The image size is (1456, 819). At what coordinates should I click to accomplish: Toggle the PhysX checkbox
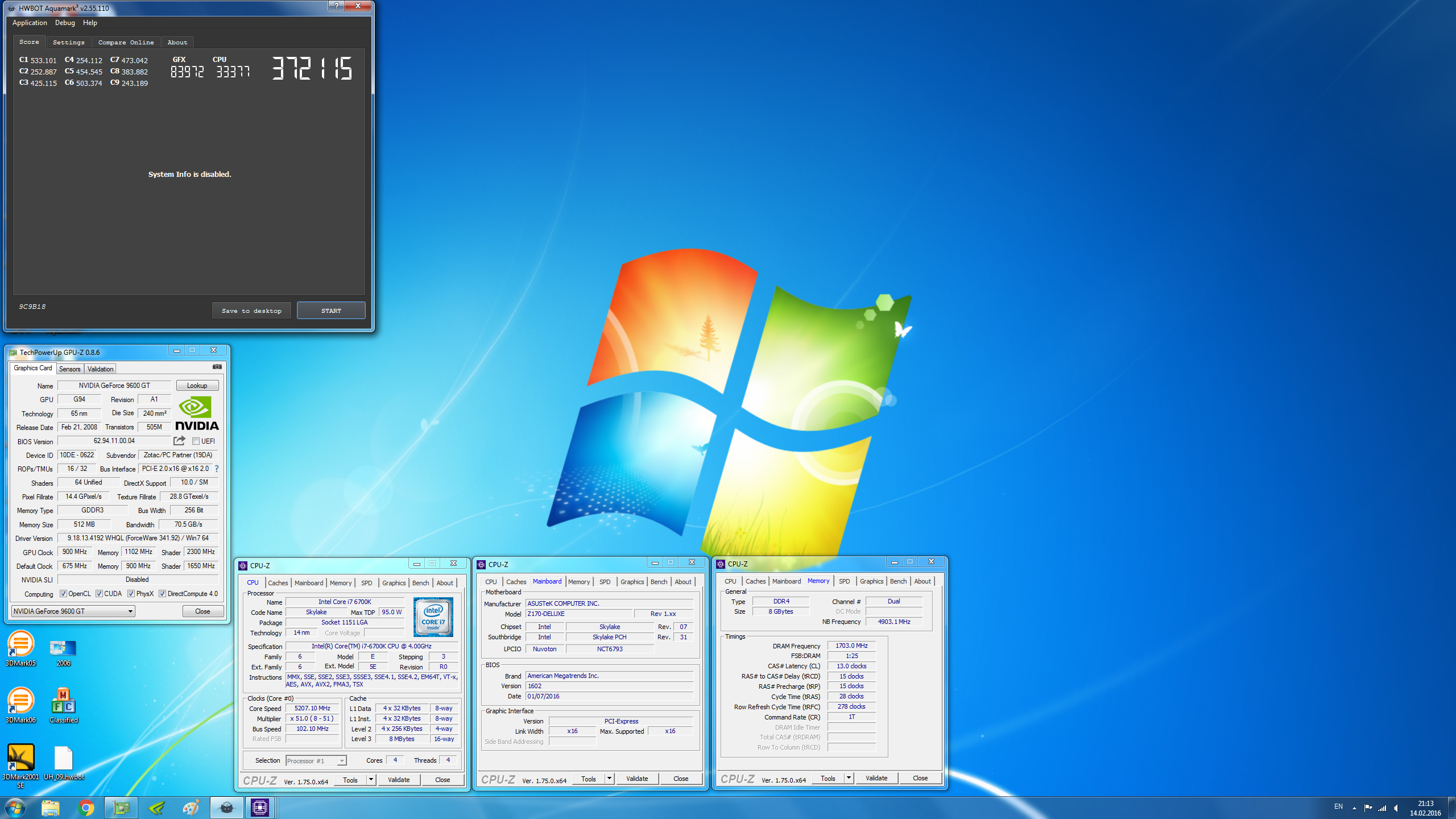tap(131, 594)
